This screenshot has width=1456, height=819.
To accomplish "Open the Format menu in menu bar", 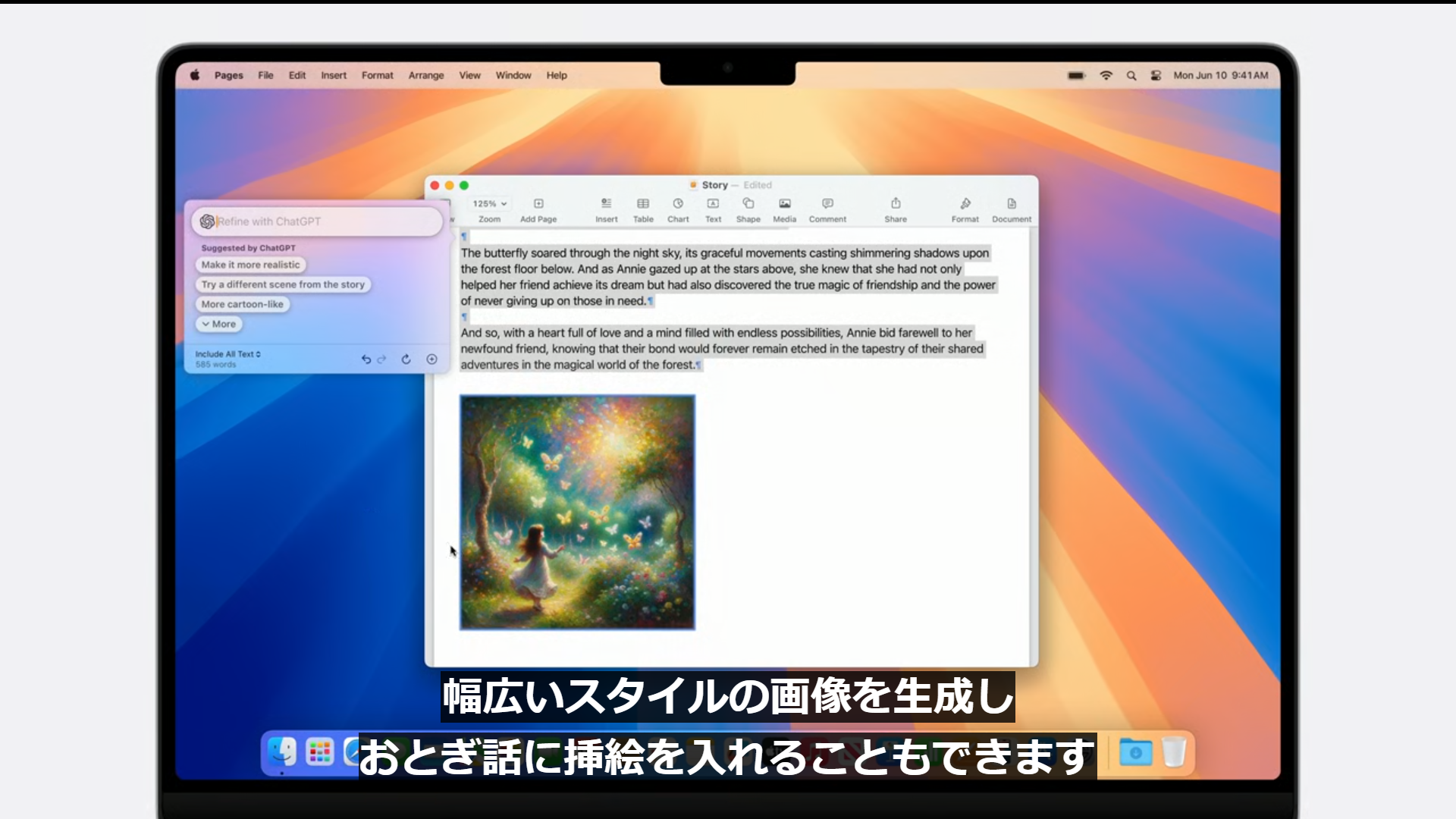I will (x=377, y=75).
